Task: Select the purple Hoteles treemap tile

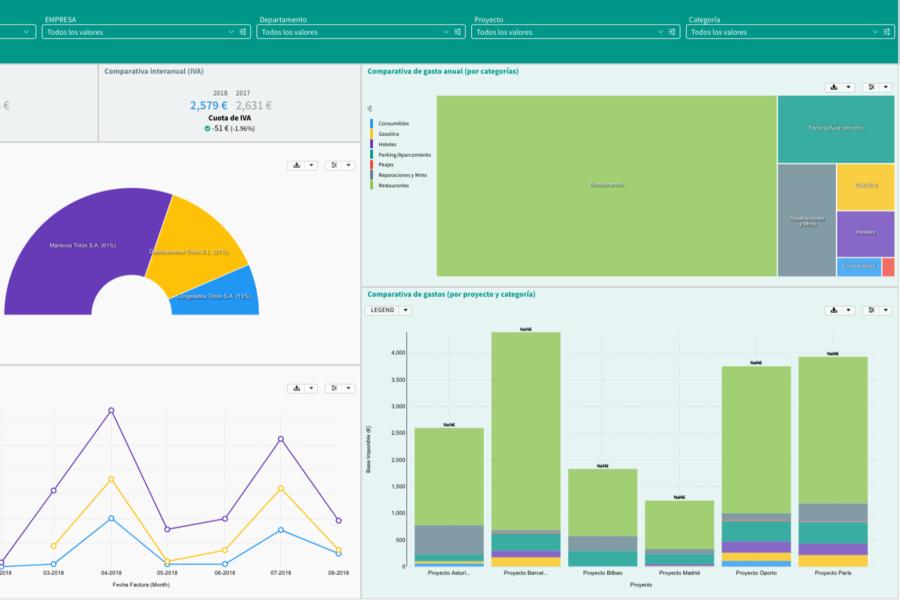Action: (x=866, y=233)
